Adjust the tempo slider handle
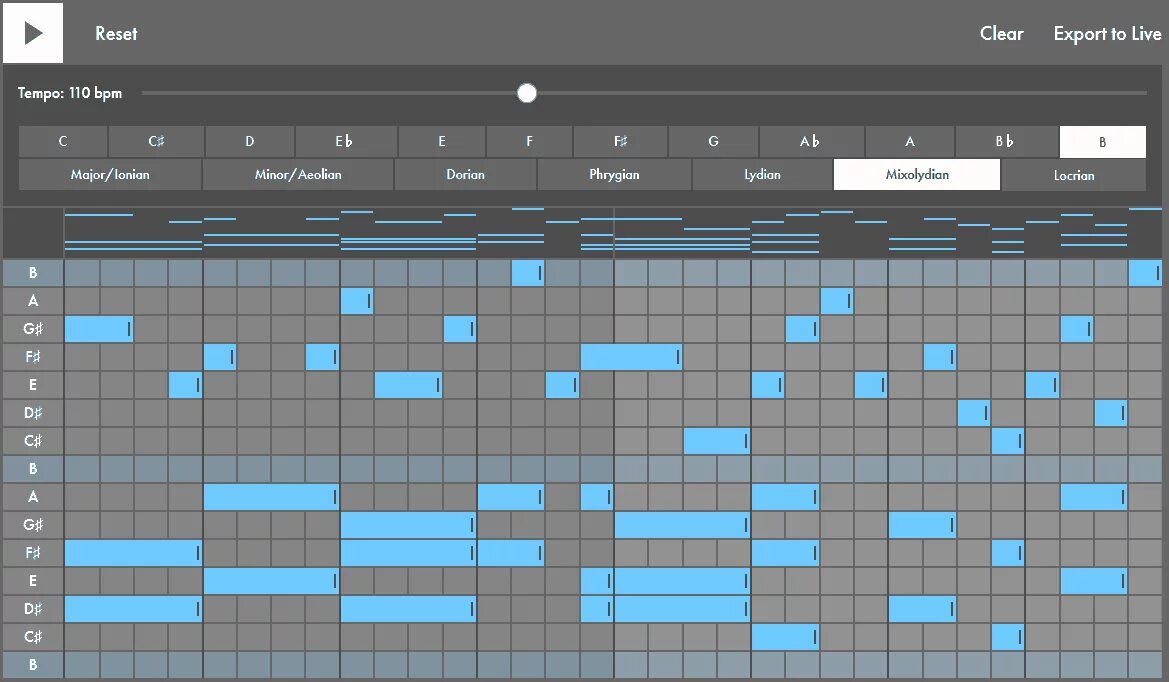The width and height of the screenshot is (1169, 682). (x=527, y=93)
